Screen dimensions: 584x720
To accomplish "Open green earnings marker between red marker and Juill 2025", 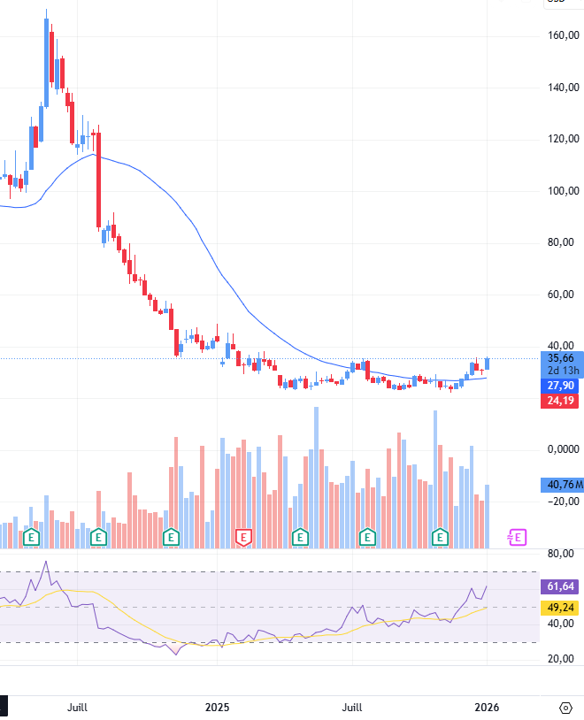I will [x=300, y=537].
